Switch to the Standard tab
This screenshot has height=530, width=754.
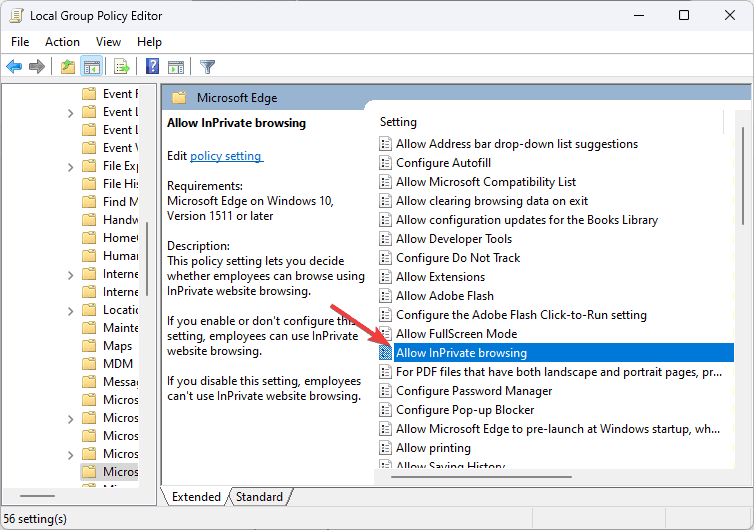260,497
